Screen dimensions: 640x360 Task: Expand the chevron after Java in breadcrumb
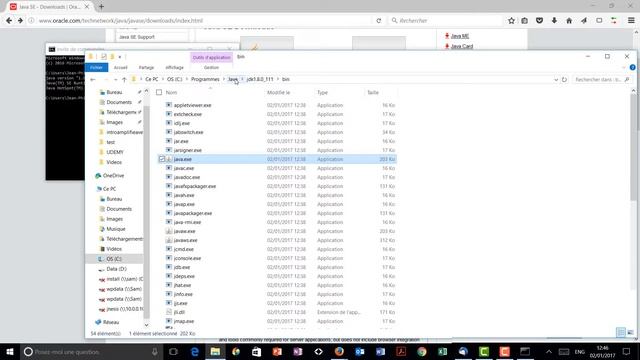coord(242,80)
